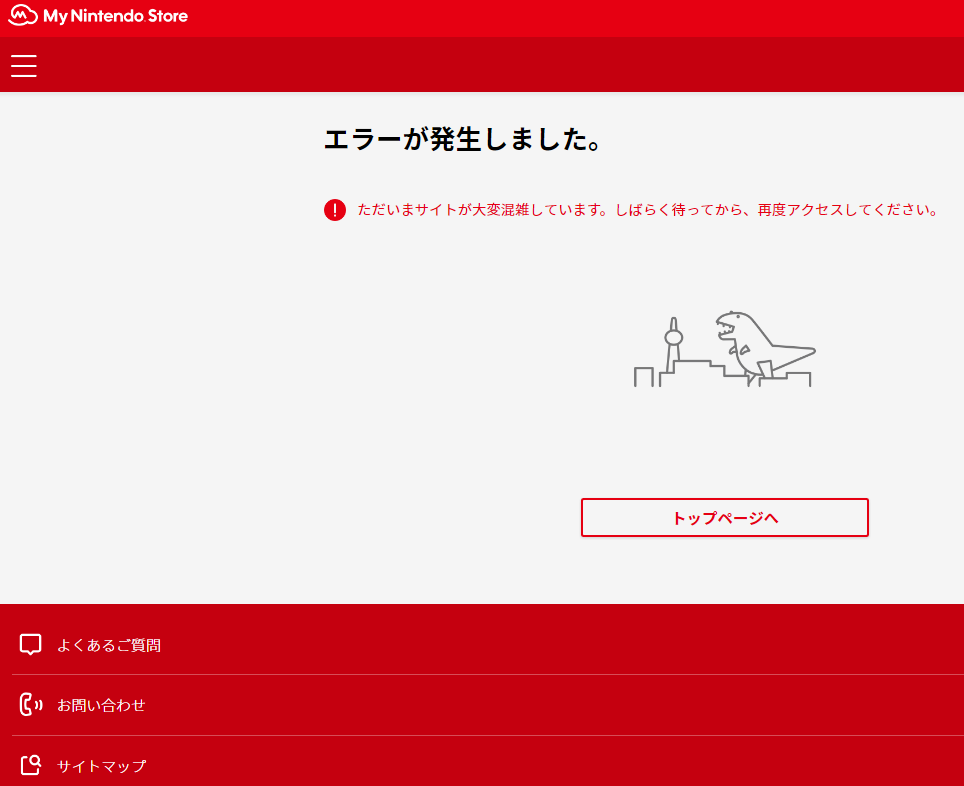Open the サイトマップ link
Viewport: 964px width, 786px height.
[101, 766]
